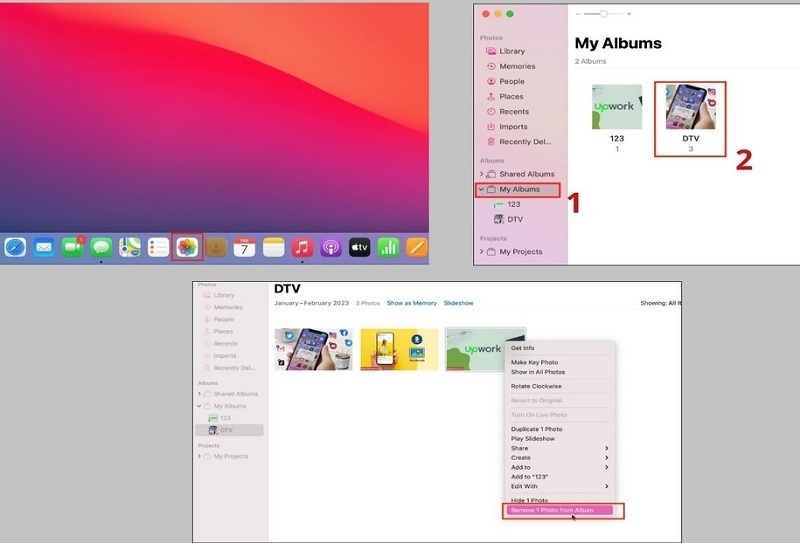Open Messages from the Dock
Viewport: 800px width, 543px height.
101,248
